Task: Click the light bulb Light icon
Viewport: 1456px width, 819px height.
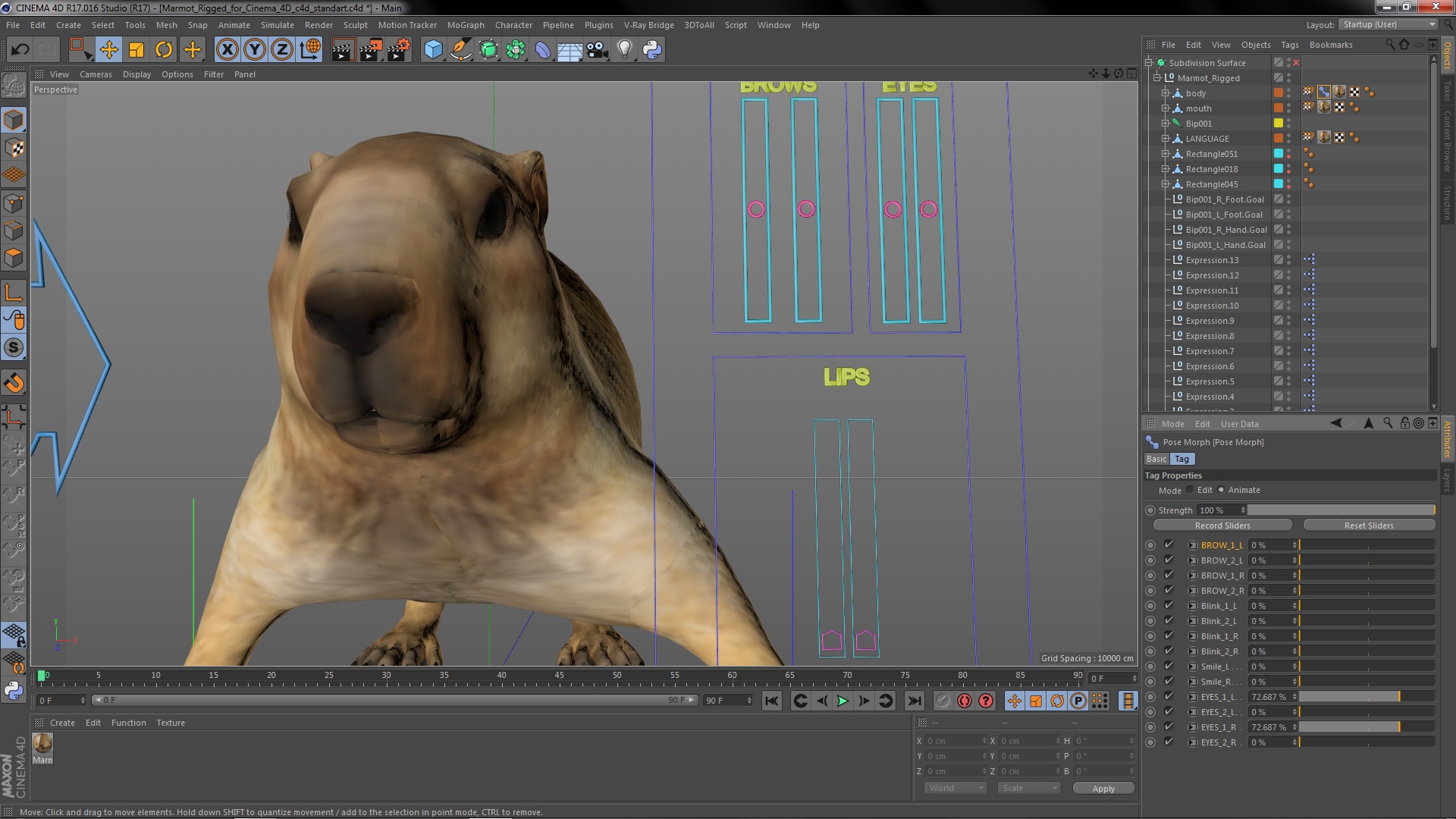Action: 624,50
